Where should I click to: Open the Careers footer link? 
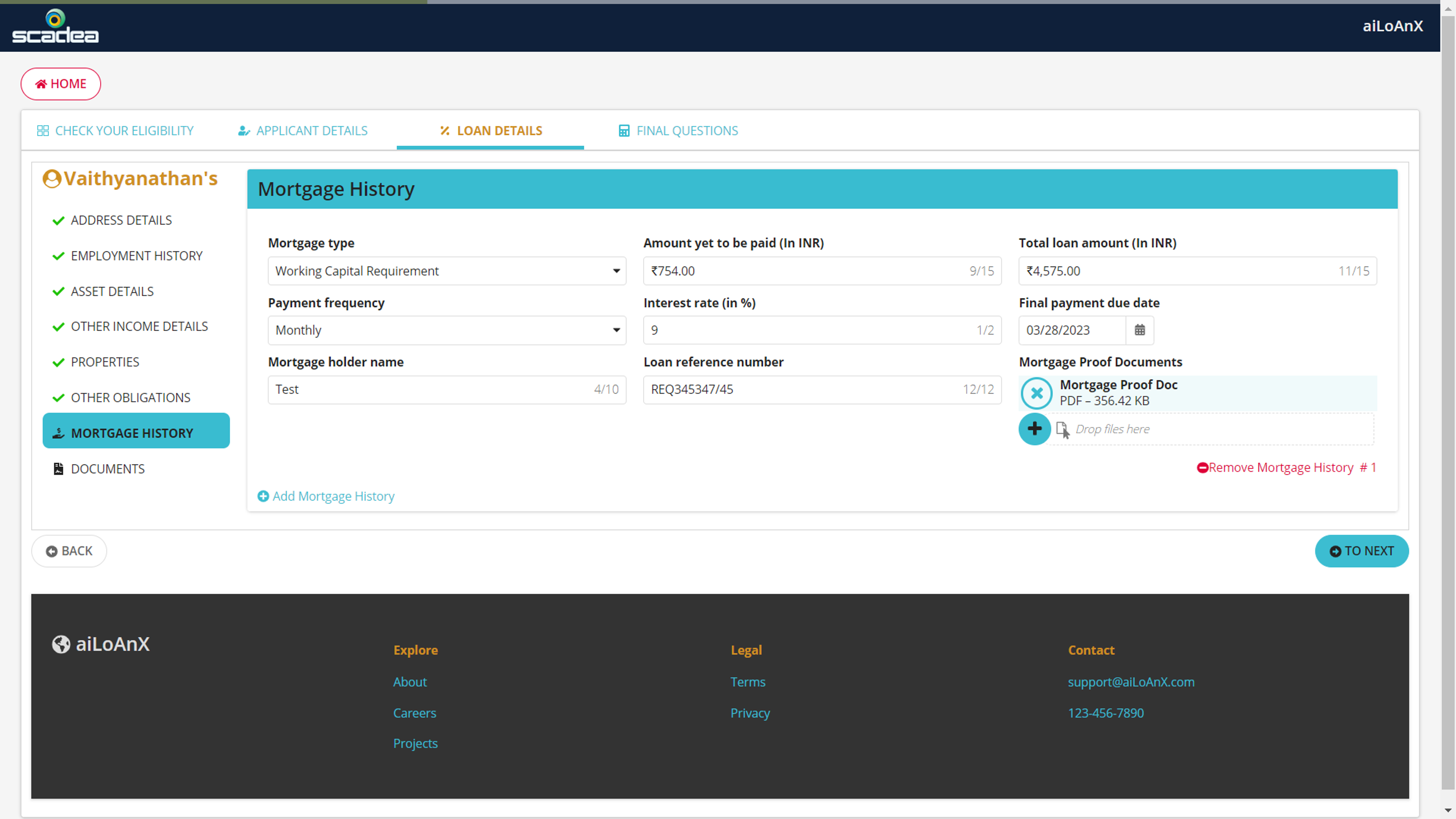click(414, 713)
